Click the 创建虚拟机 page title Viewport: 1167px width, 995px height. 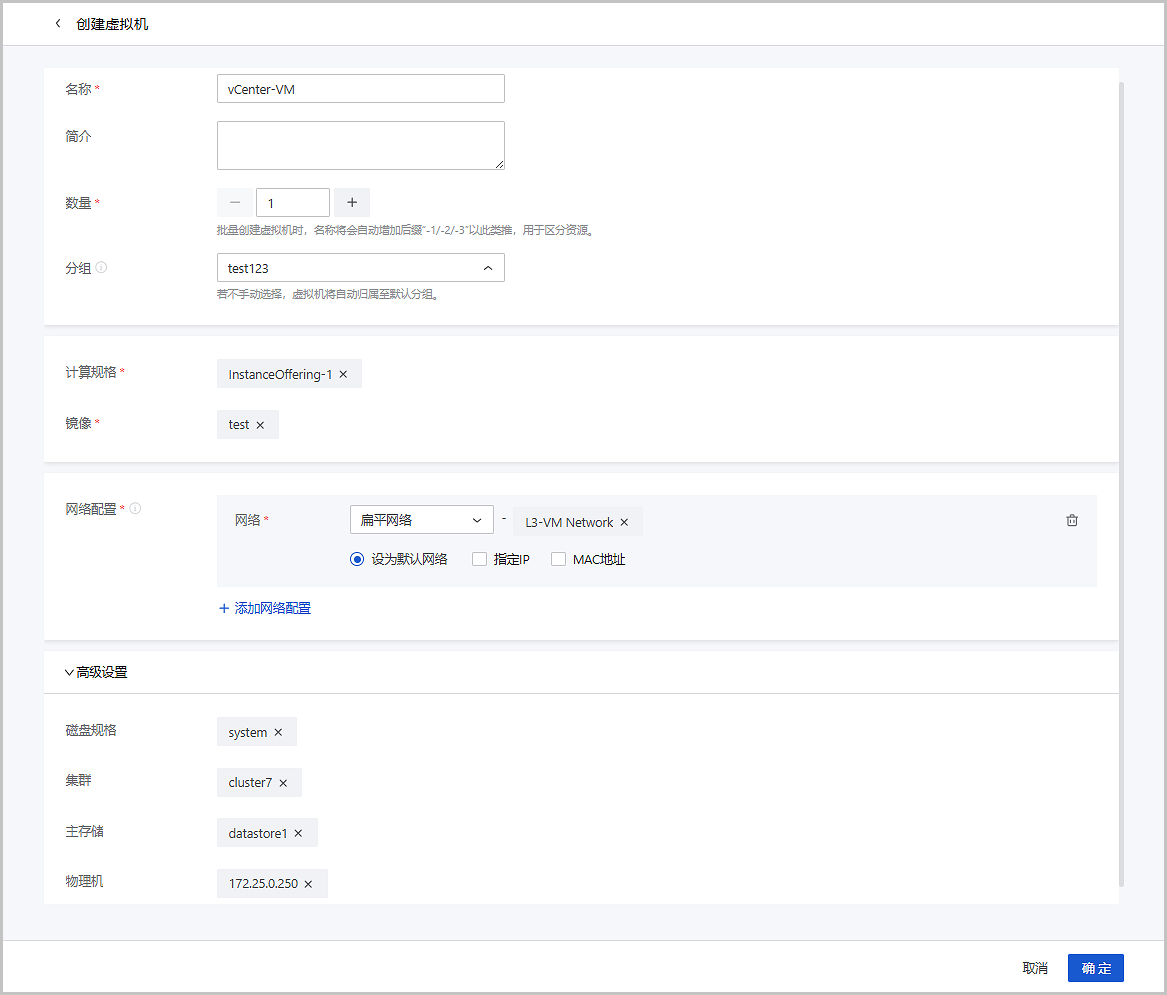[x=112, y=24]
